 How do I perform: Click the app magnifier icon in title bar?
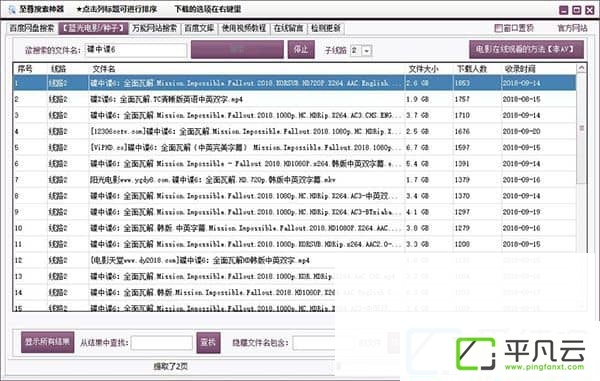(x=12, y=9)
